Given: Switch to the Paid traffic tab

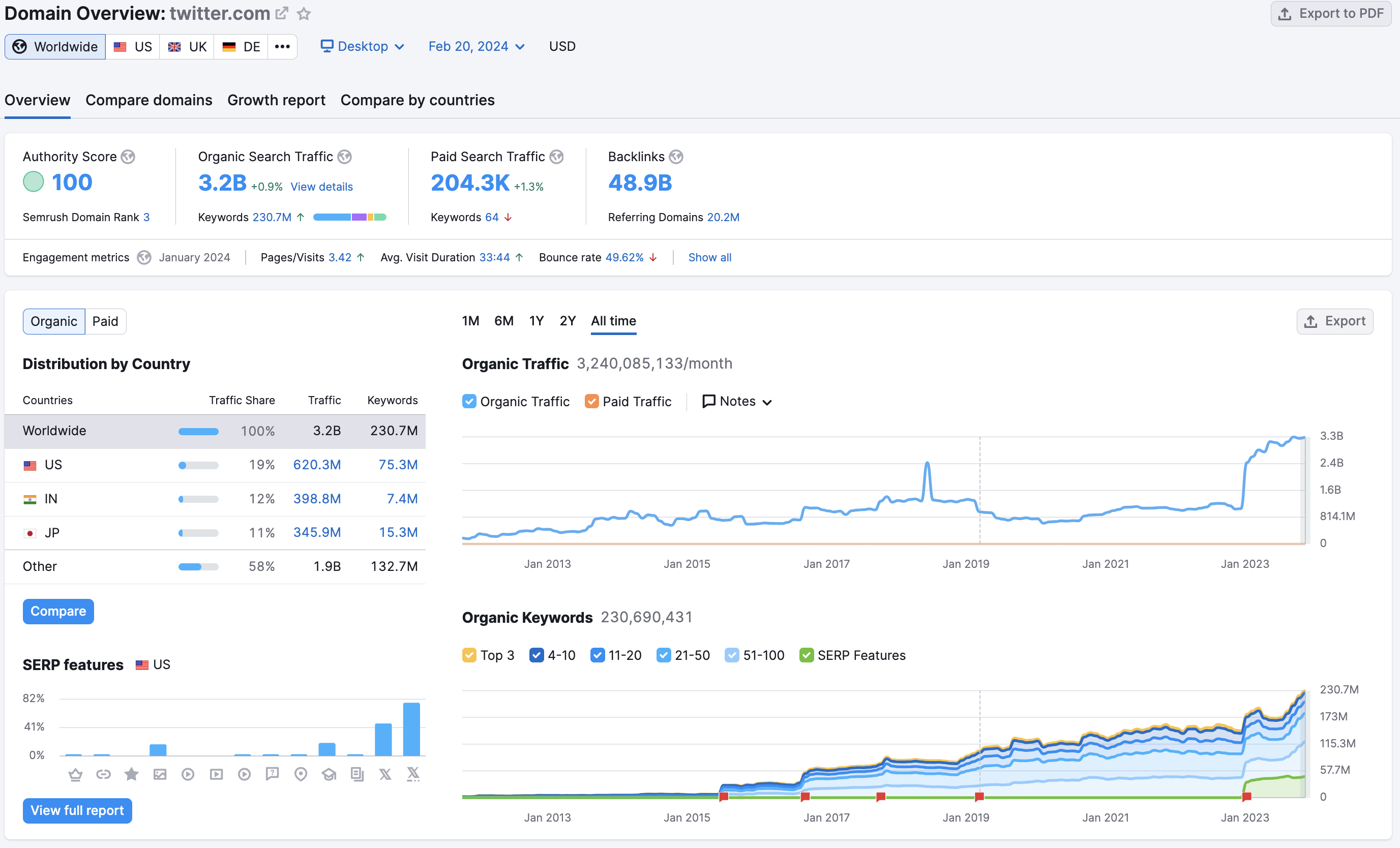Looking at the screenshot, I should (x=106, y=320).
